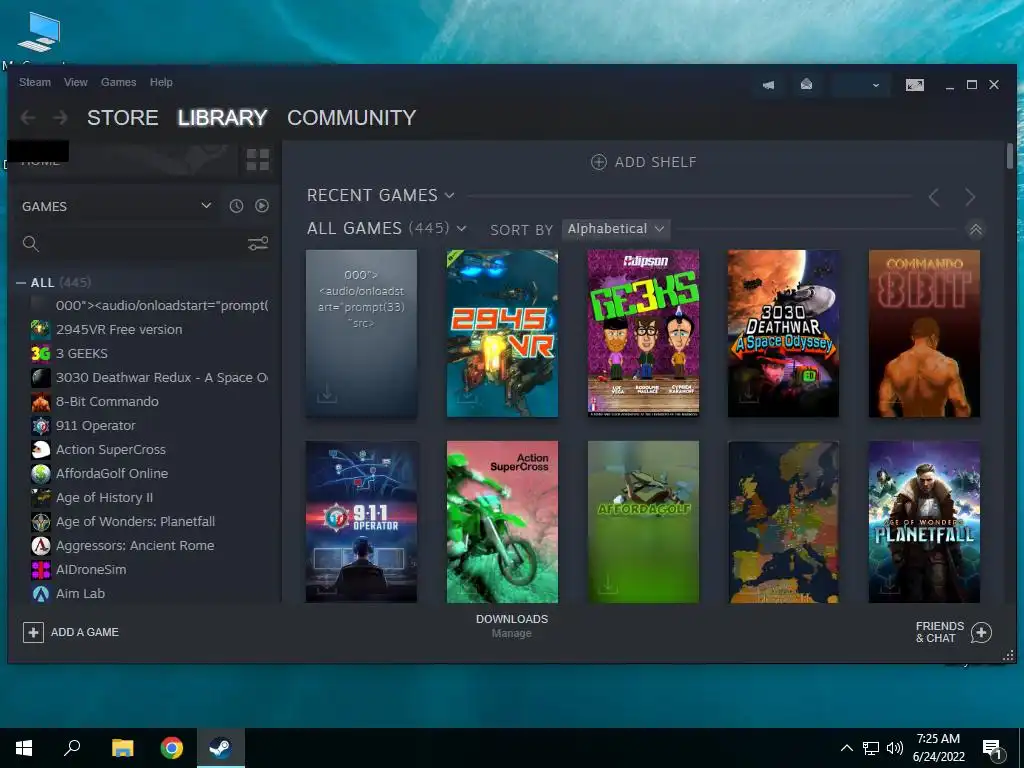Image resolution: width=1024 pixels, height=768 pixels.
Task: Expand the GAMES filter dropdown
Action: [206, 206]
